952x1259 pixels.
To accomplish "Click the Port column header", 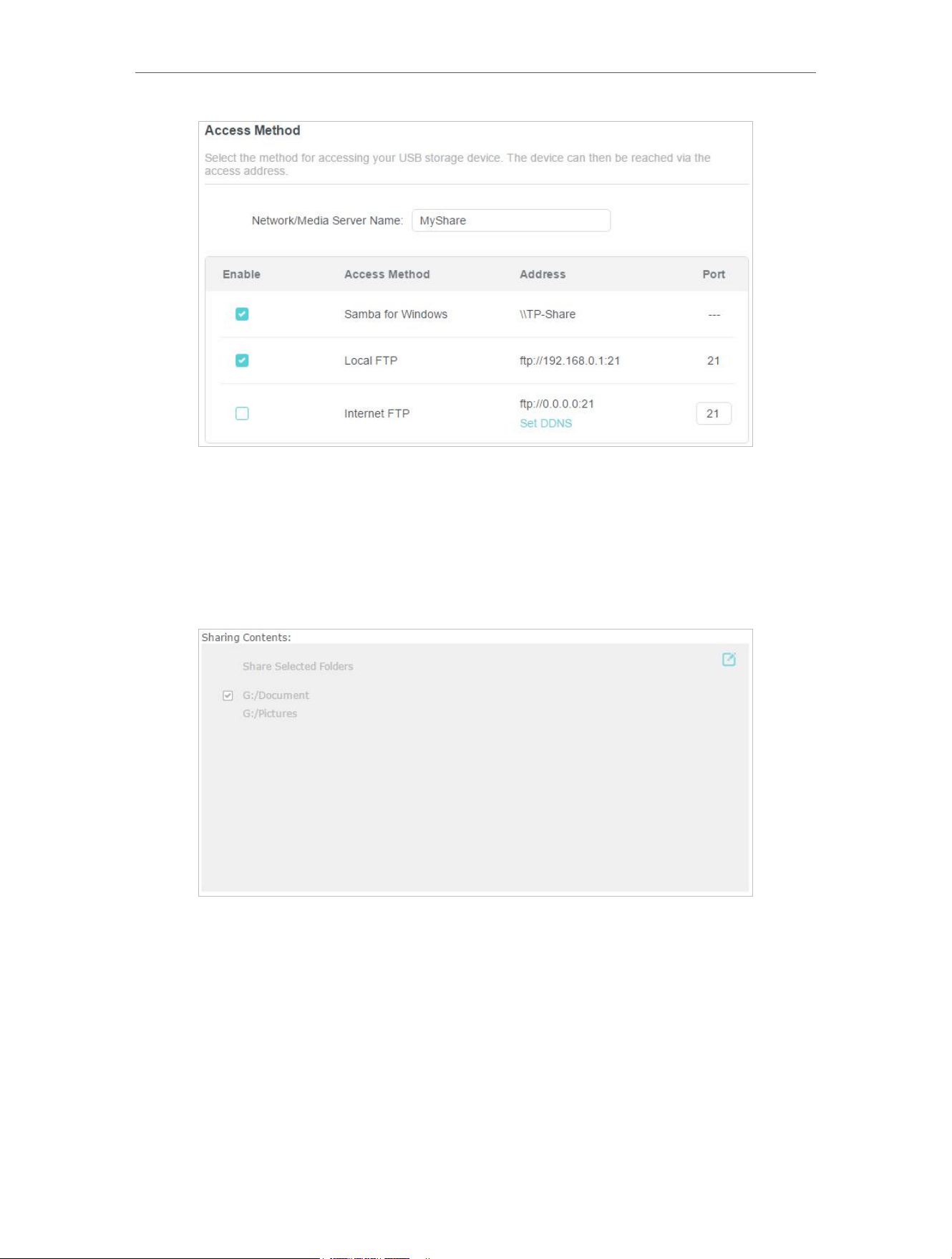I will point(714,274).
